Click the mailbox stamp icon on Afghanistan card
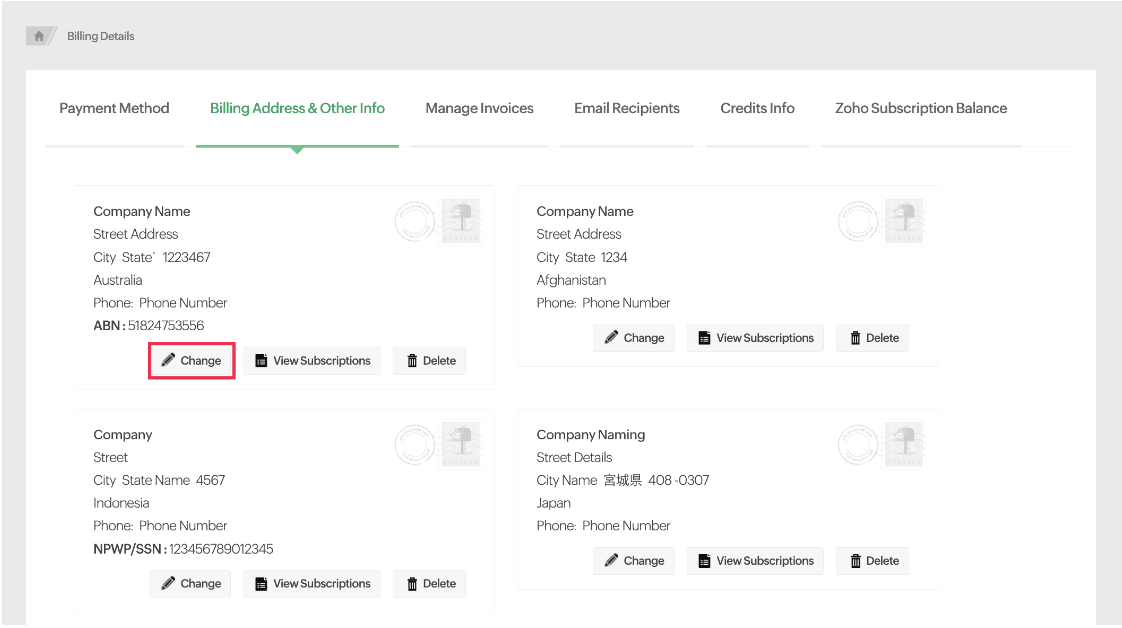The image size is (1122, 628). (904, 221)
